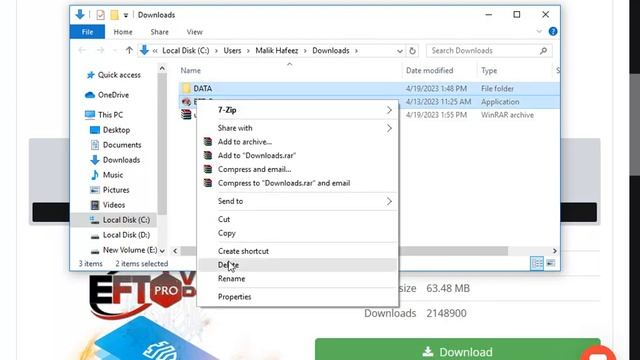The height and width of the screenshot is (360, 640).
Task: Click the Up one level arrow
Action: [x=129, y=51]
